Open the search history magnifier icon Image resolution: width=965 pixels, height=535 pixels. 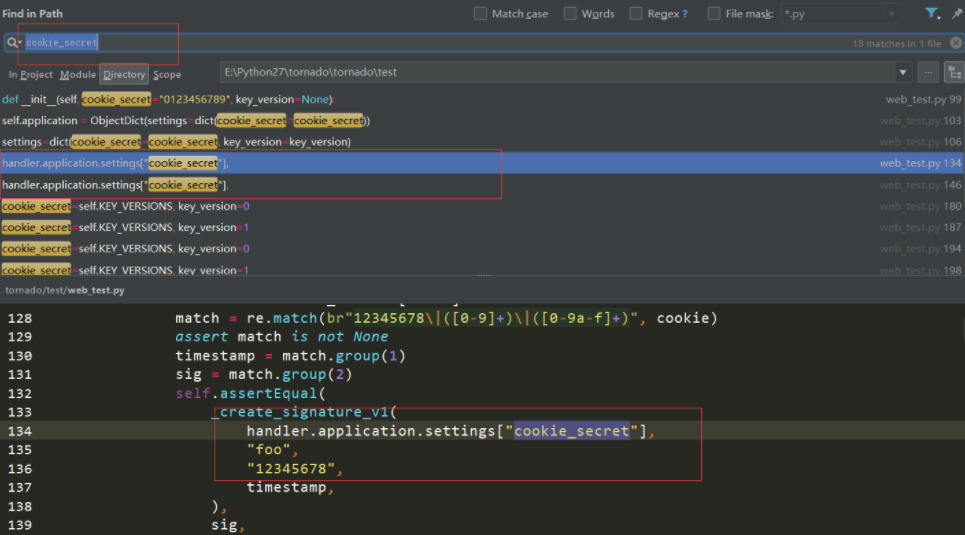(14, 43)
